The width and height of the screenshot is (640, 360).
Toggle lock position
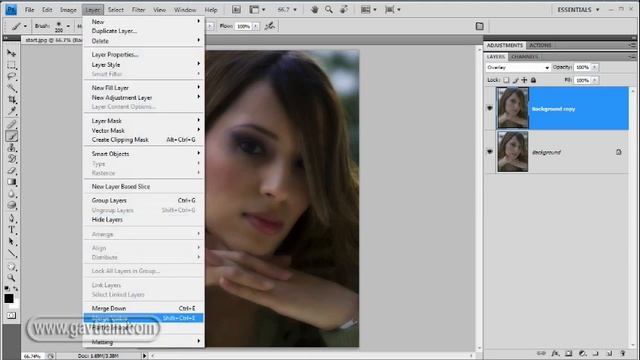[x=524, y=80]
